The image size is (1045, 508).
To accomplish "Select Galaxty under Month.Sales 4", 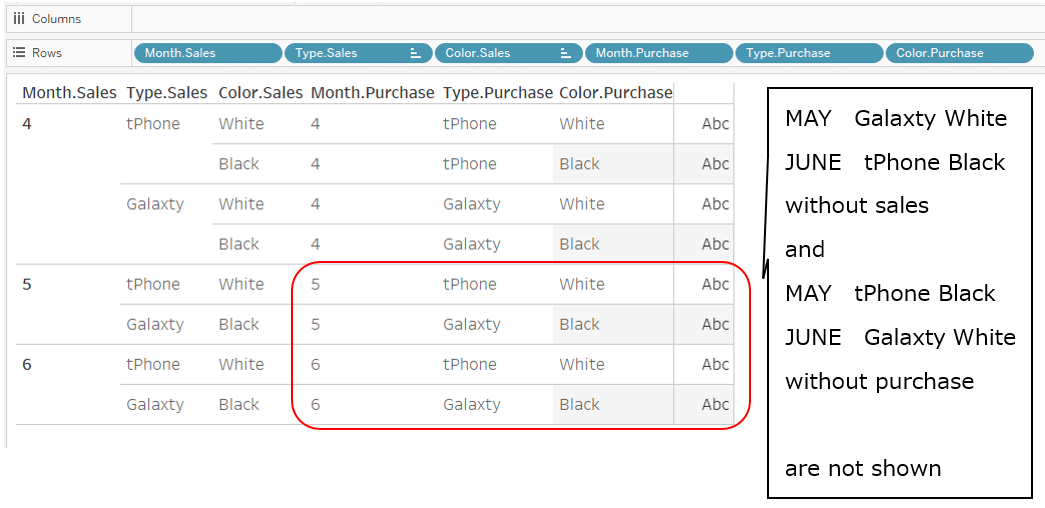I will click(155, 204).
